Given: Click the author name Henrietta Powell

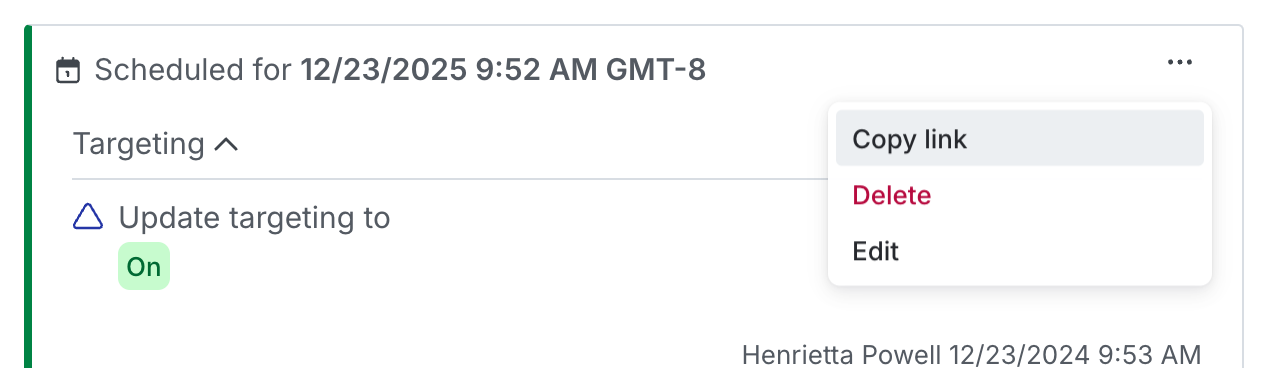Looking at the screenshot, I should (842, 354).
